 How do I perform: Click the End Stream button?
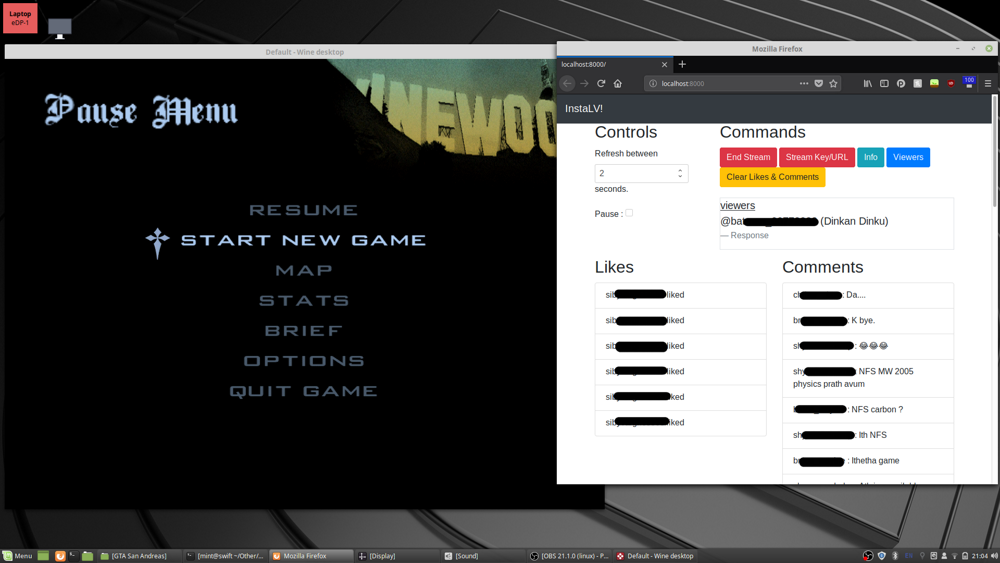tap(748, 157)
